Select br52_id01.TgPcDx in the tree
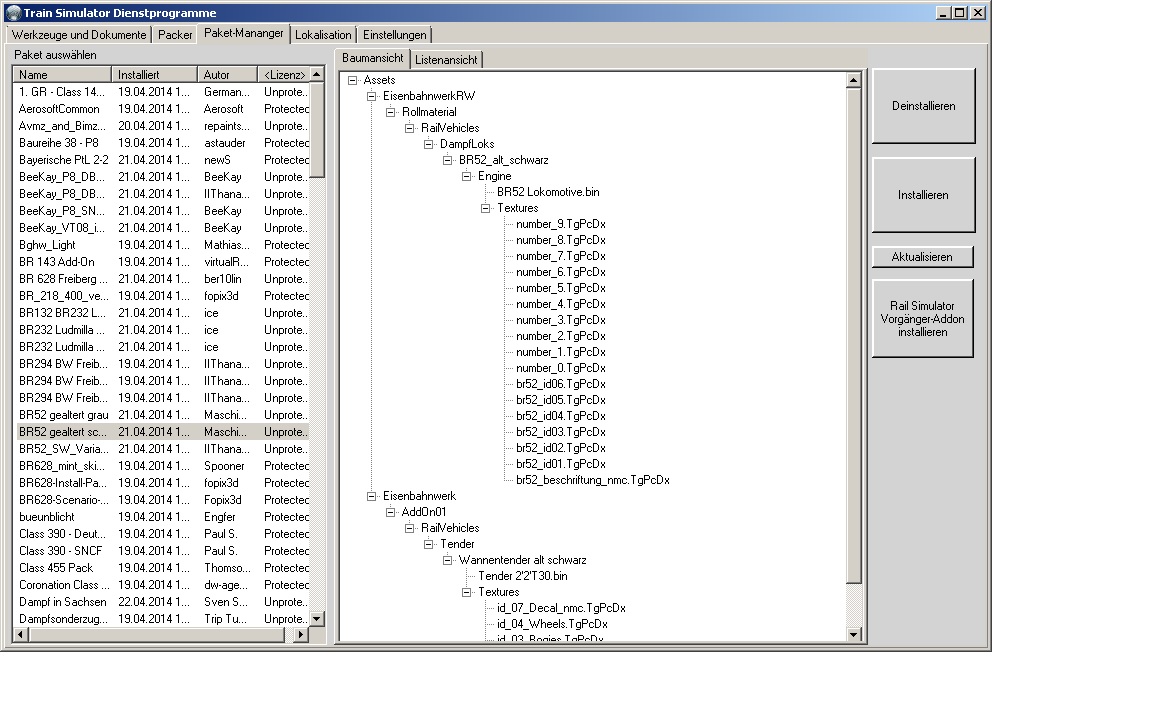The image size is (1153, 703). pos(560,464)
